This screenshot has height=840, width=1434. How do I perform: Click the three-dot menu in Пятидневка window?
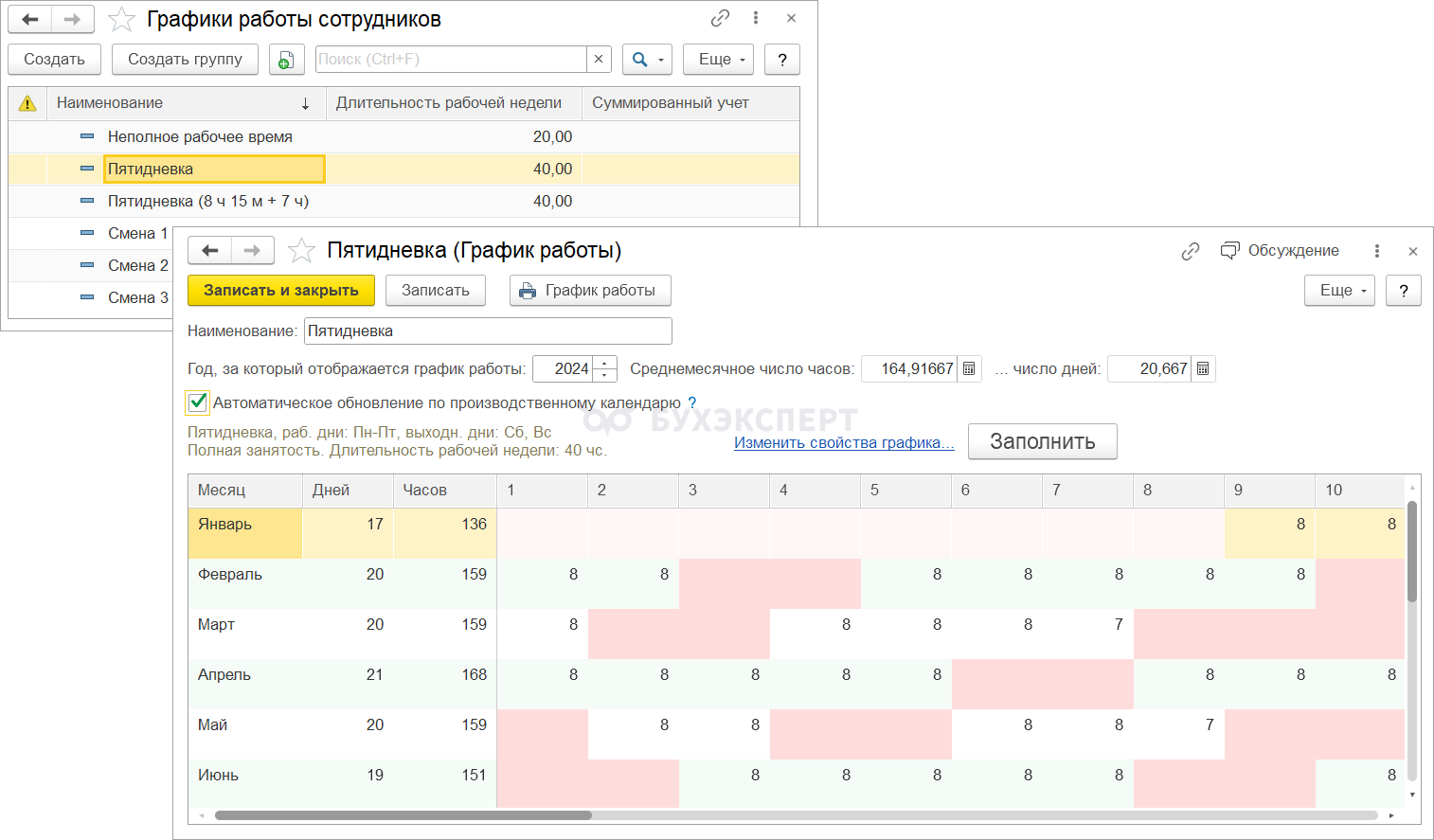1376,251
